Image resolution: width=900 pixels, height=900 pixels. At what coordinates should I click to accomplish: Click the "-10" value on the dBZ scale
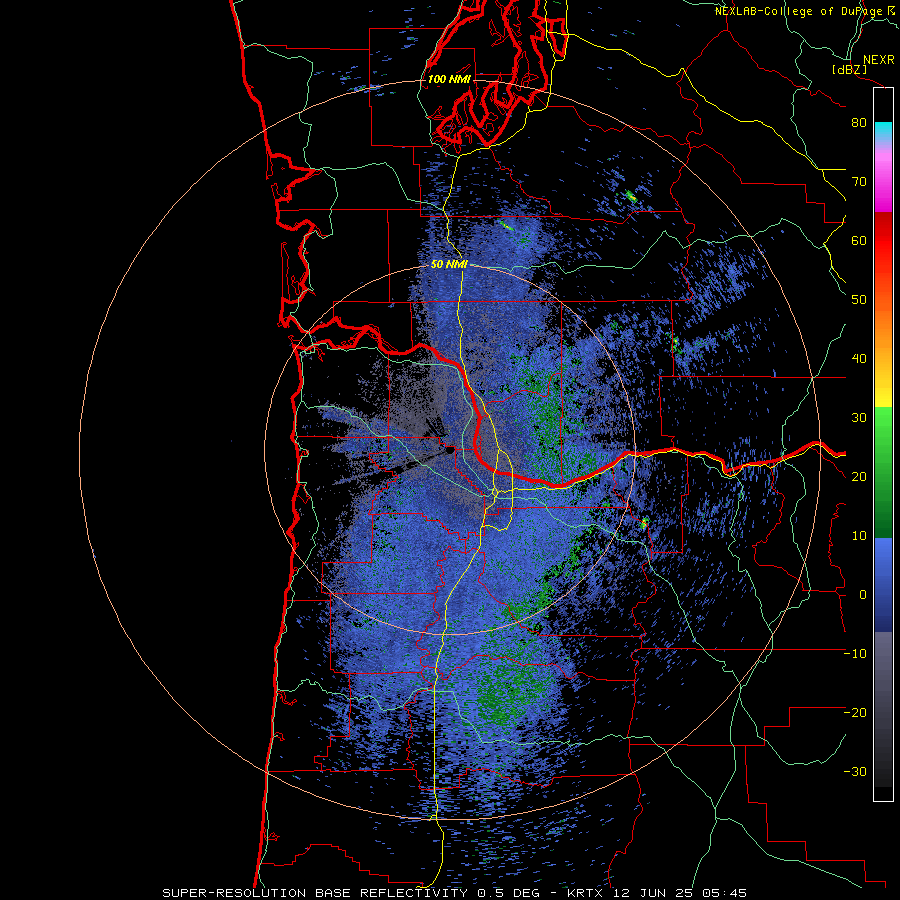click(855, 654)
